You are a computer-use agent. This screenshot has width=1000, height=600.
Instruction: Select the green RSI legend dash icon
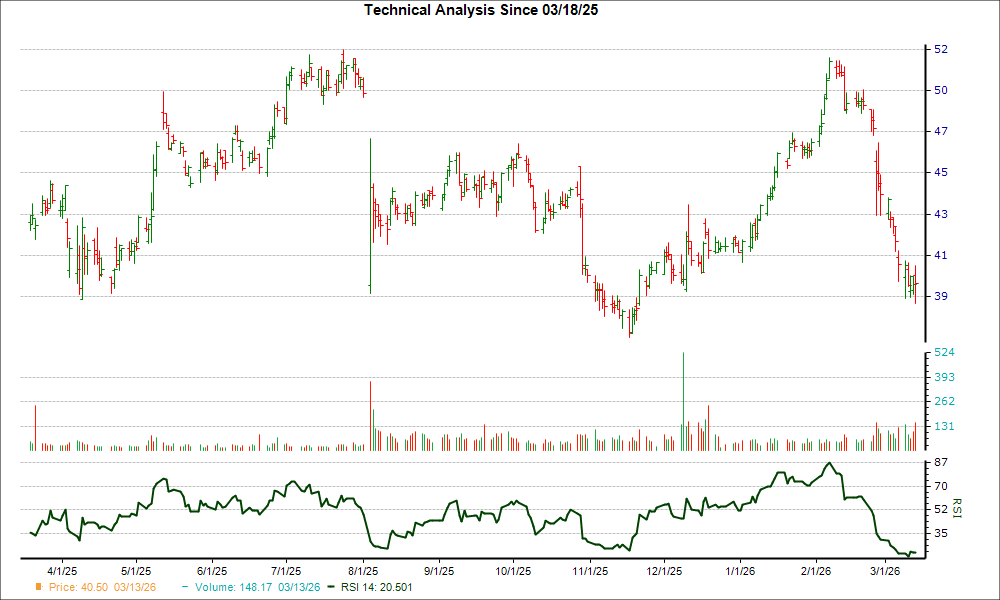tap(330, 588)
